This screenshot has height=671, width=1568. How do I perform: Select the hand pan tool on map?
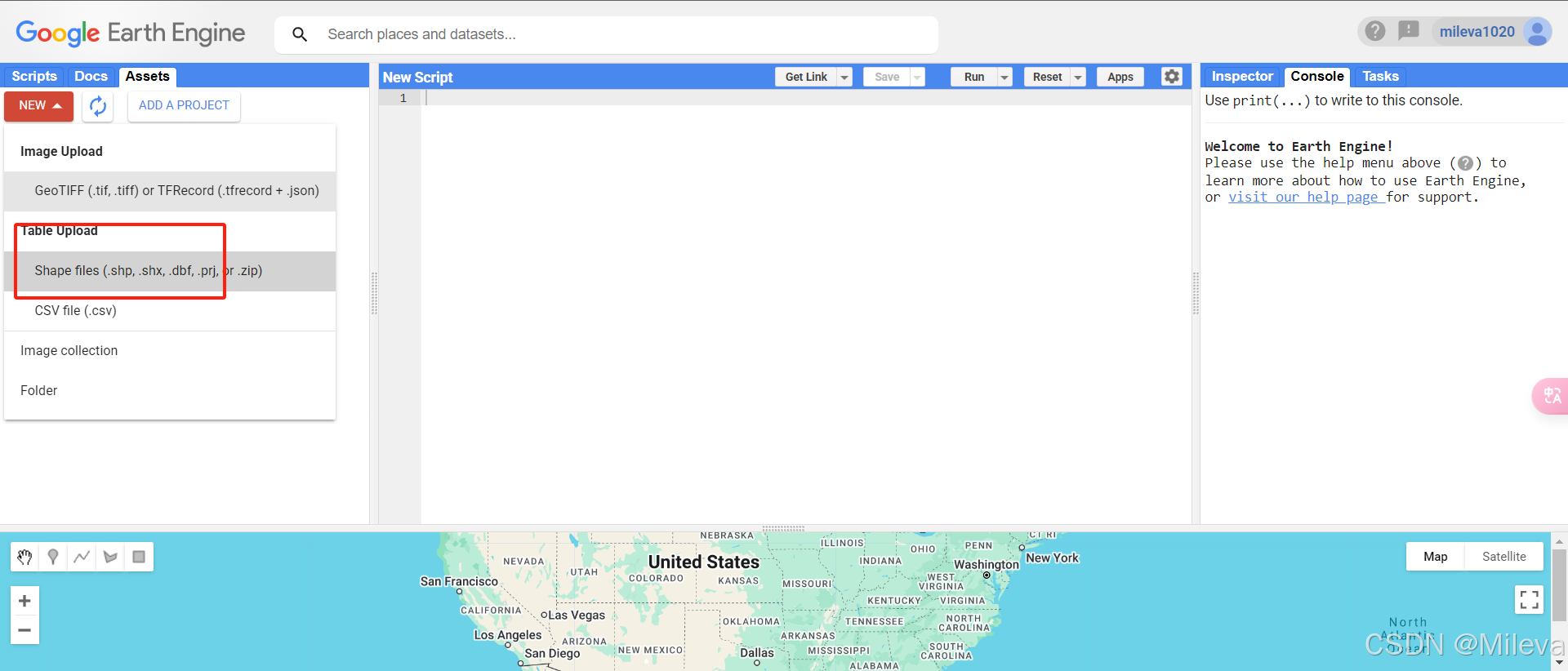pos(24,557)
